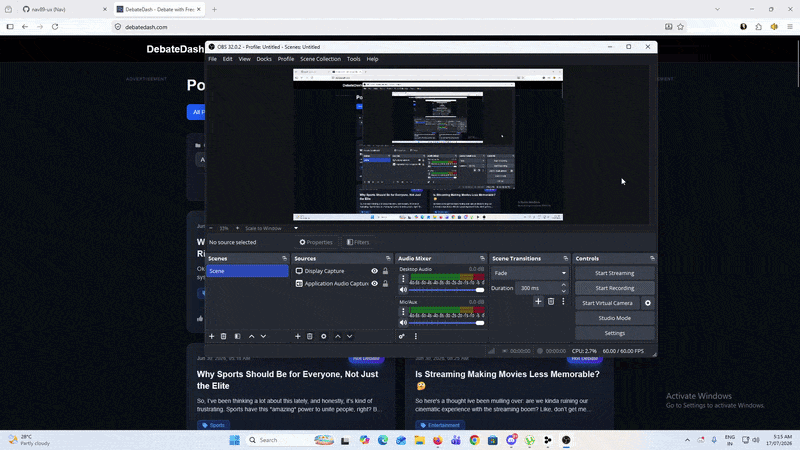The width and height of the screenshot is (800, 450).
Task: Select the Scene item in Scenes list
Action: (247, 271)
